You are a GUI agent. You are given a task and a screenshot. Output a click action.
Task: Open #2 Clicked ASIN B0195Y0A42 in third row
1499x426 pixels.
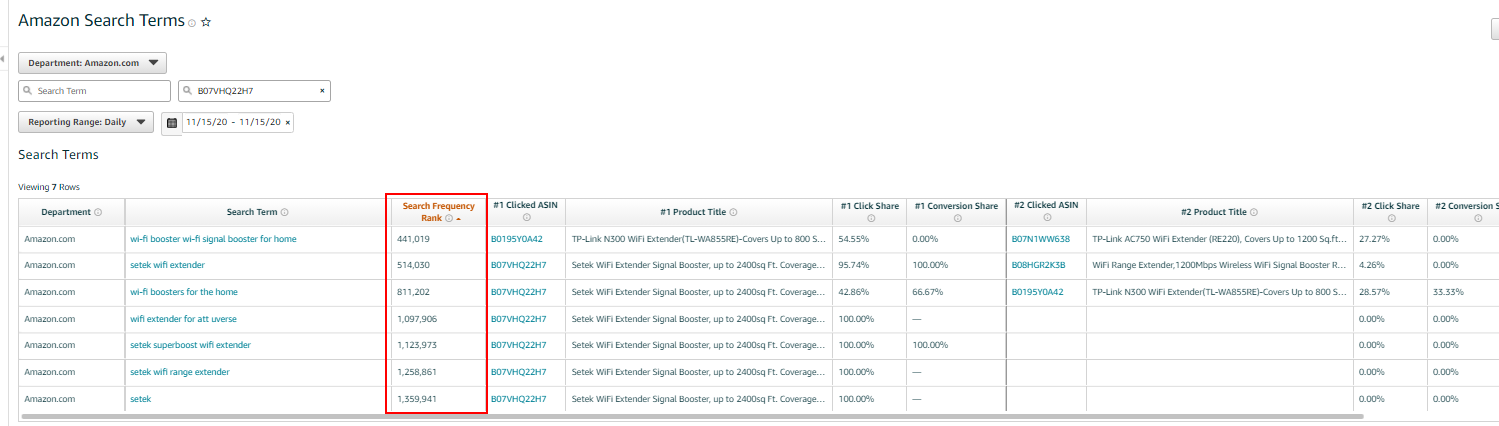point(1037,292)
